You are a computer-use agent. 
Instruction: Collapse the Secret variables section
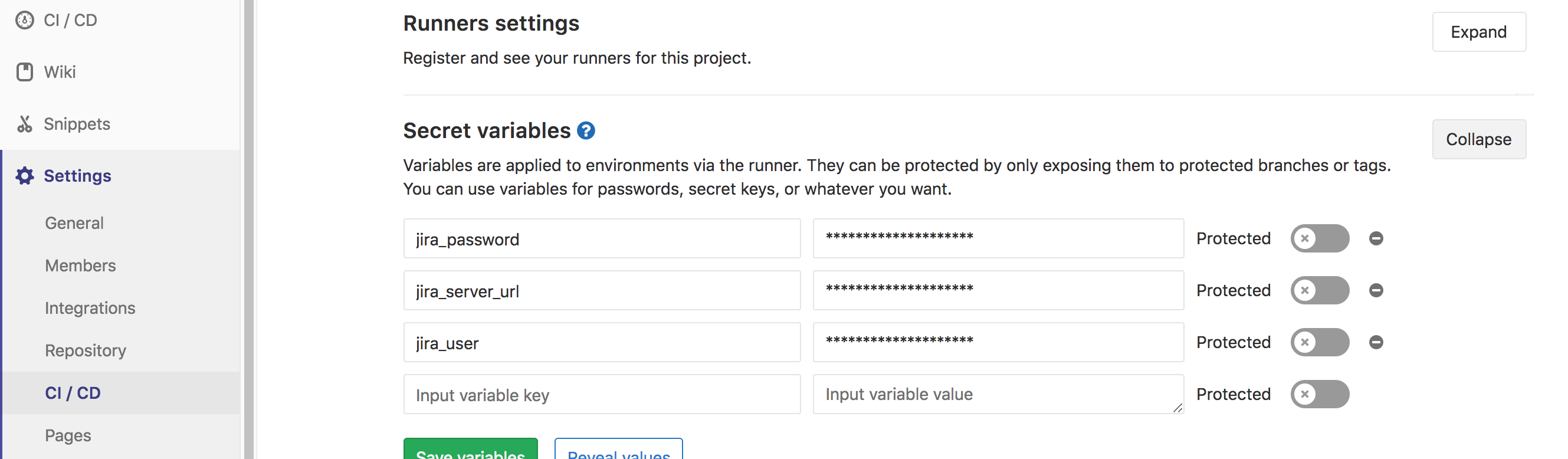tap(1478, 139)
